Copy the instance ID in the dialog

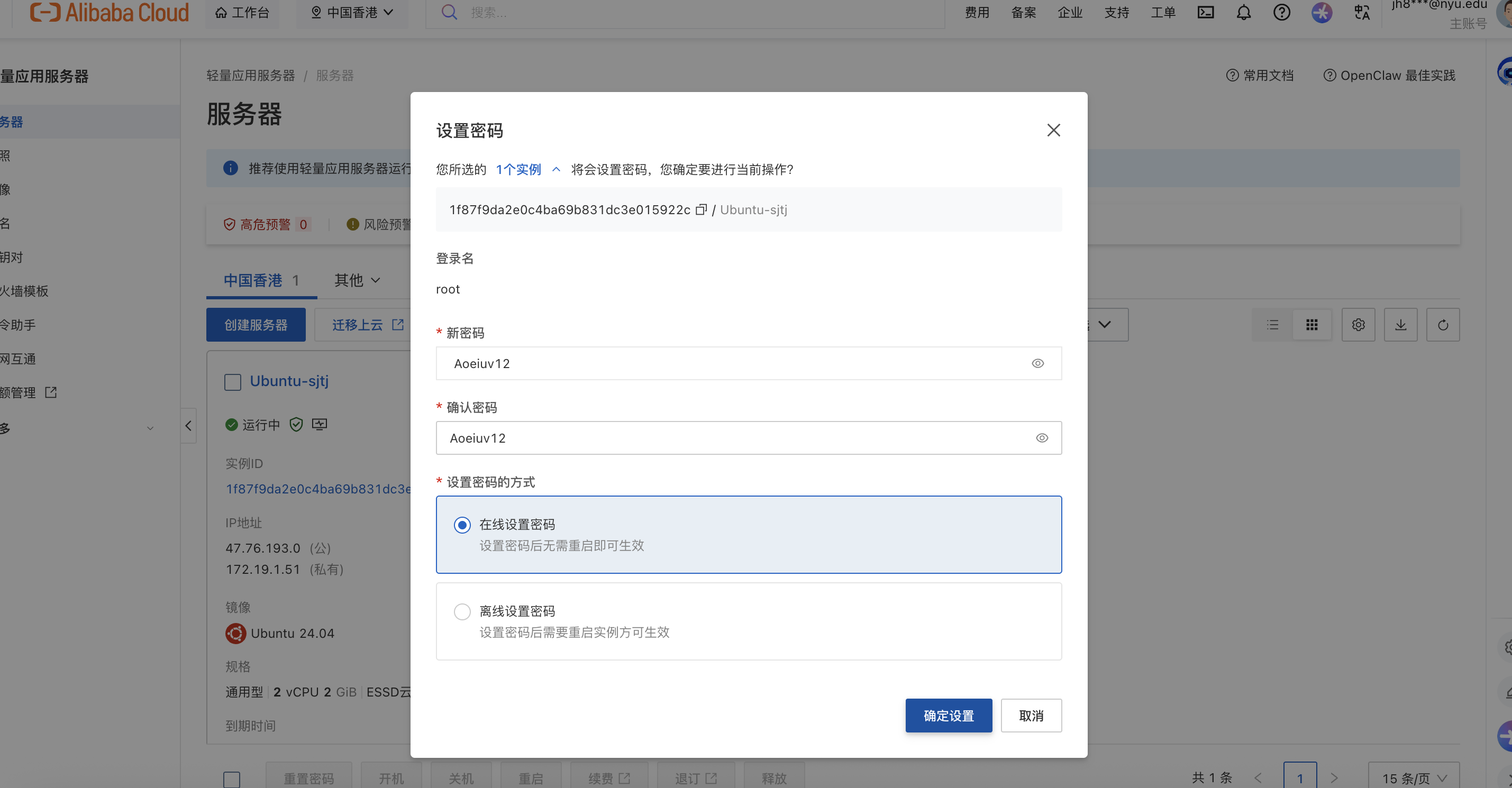[x=701, y=210]
